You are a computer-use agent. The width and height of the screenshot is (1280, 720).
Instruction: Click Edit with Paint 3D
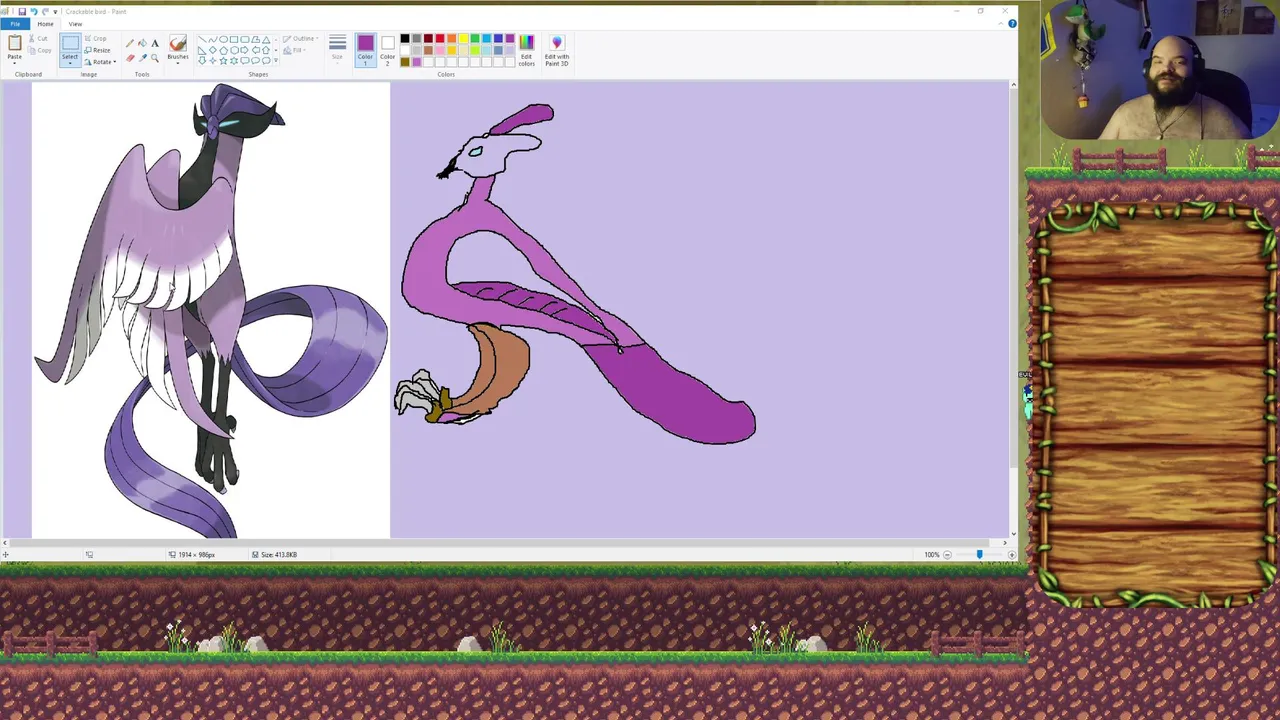(x=557, y=50)
